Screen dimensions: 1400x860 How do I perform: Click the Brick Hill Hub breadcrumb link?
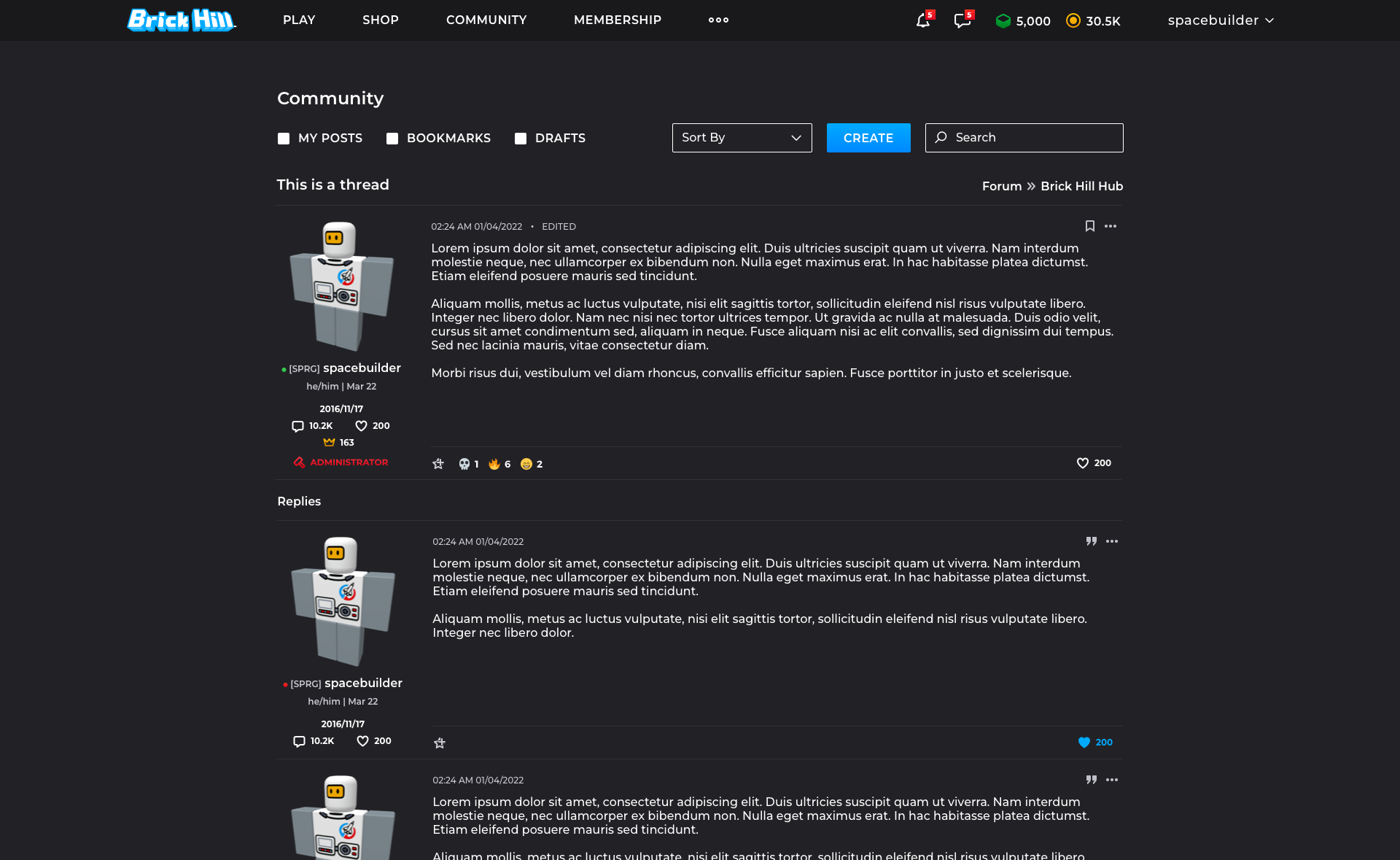1082,186
